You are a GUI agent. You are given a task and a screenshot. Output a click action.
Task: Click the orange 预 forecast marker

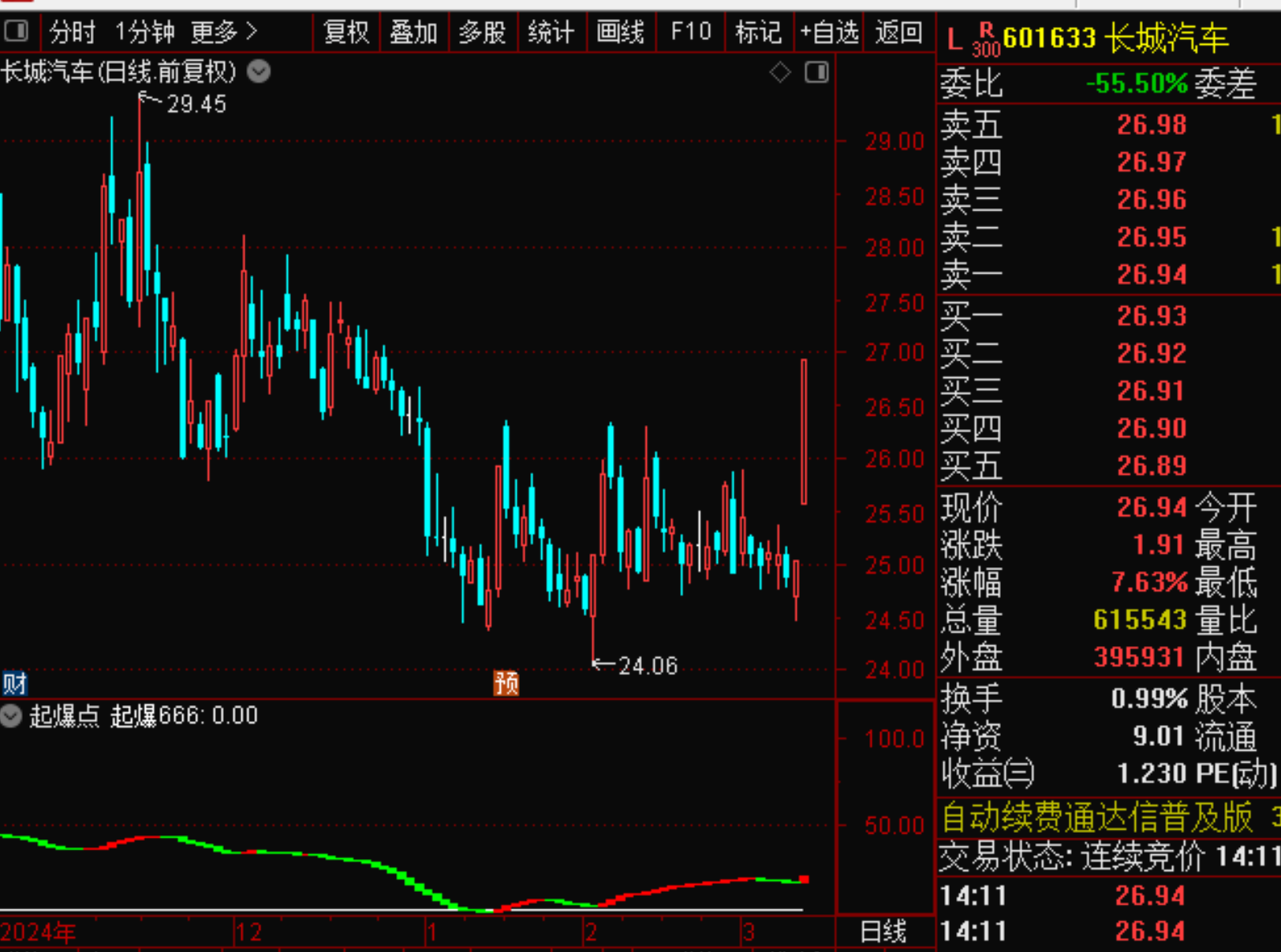tap(506, 682)
